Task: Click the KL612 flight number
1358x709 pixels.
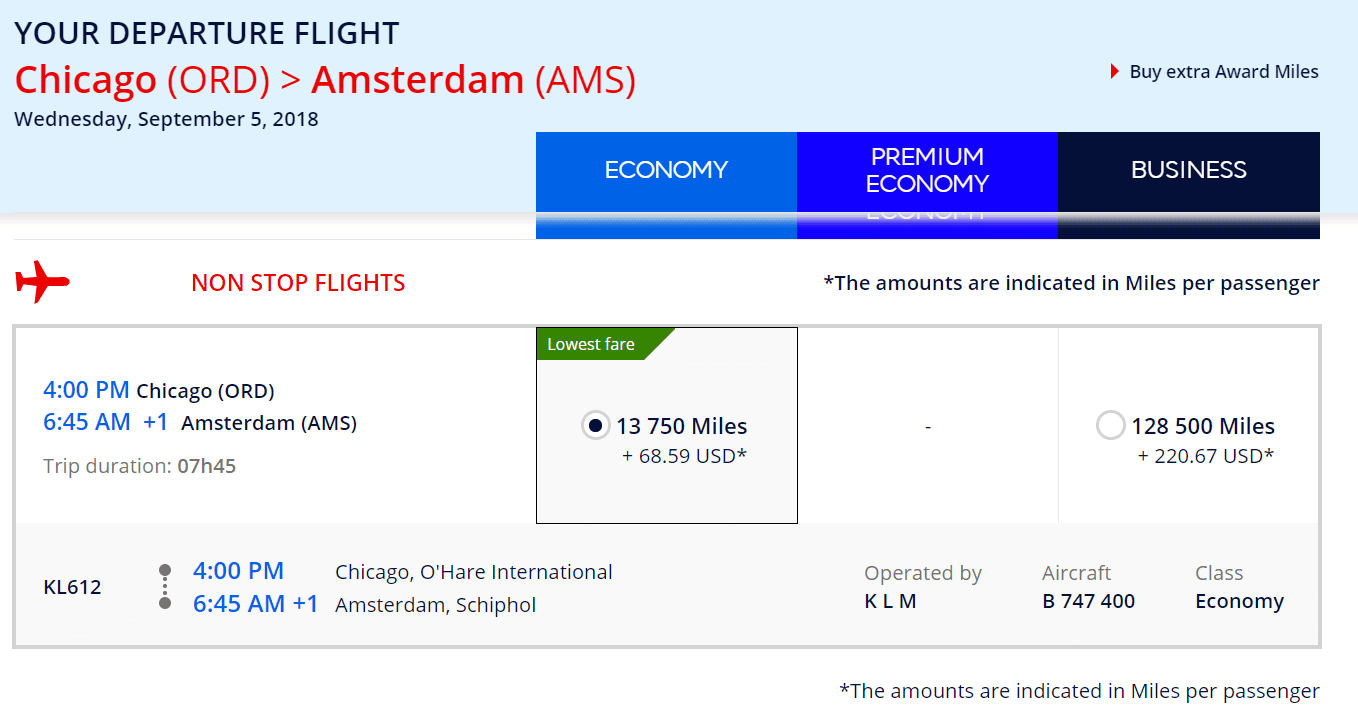Action: (73, 587)
